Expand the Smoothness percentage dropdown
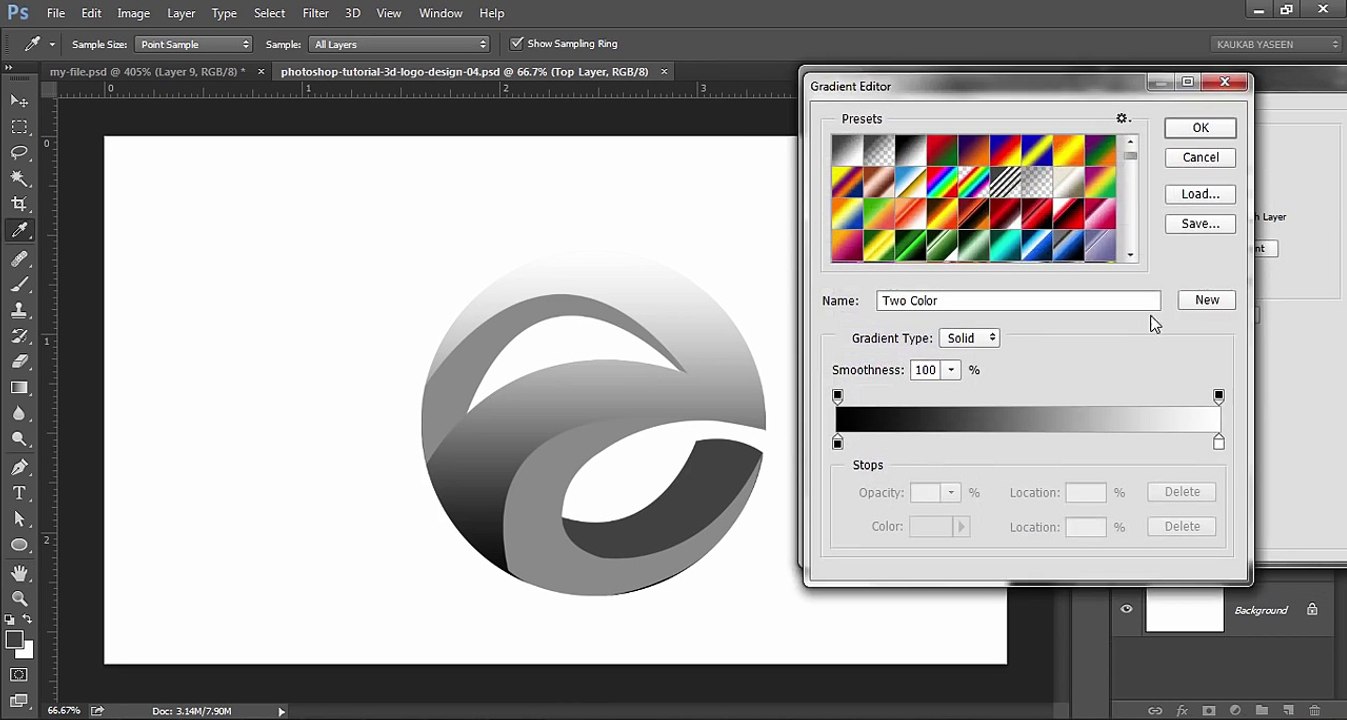 coord(951,370)
